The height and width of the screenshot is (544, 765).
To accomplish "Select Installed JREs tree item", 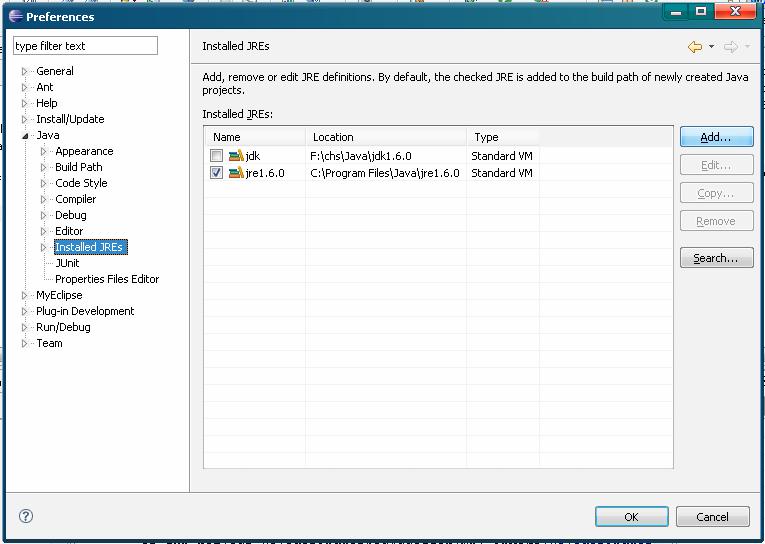I will click(x=90, y=247).
